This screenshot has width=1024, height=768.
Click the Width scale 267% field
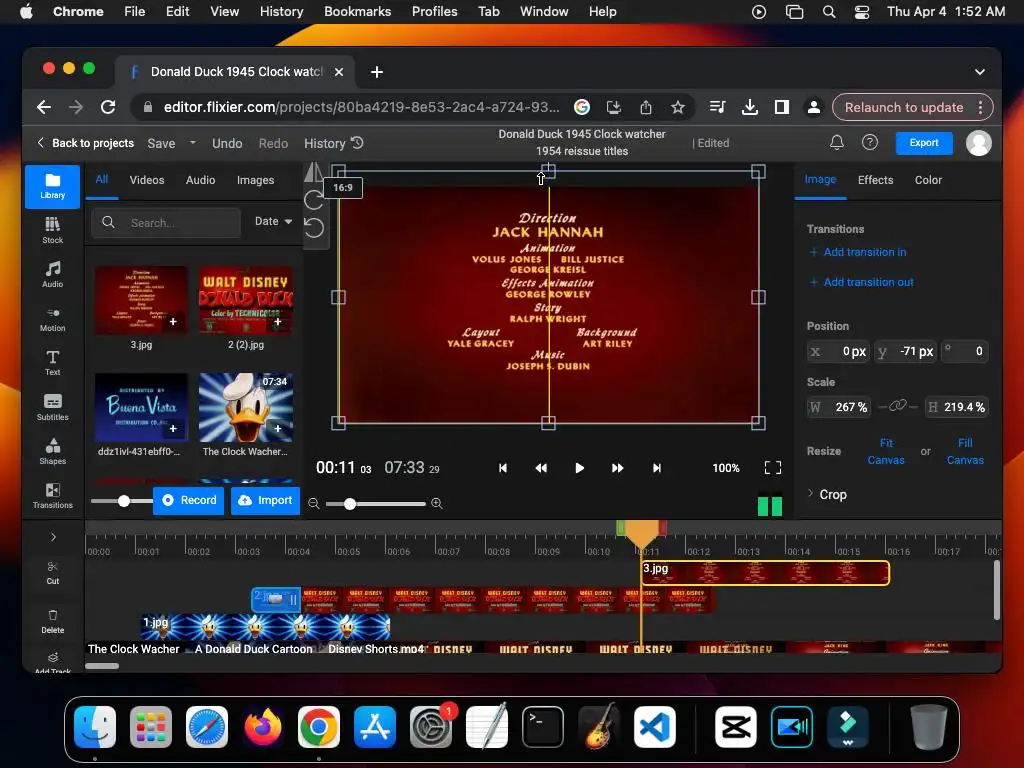point(839,407)
